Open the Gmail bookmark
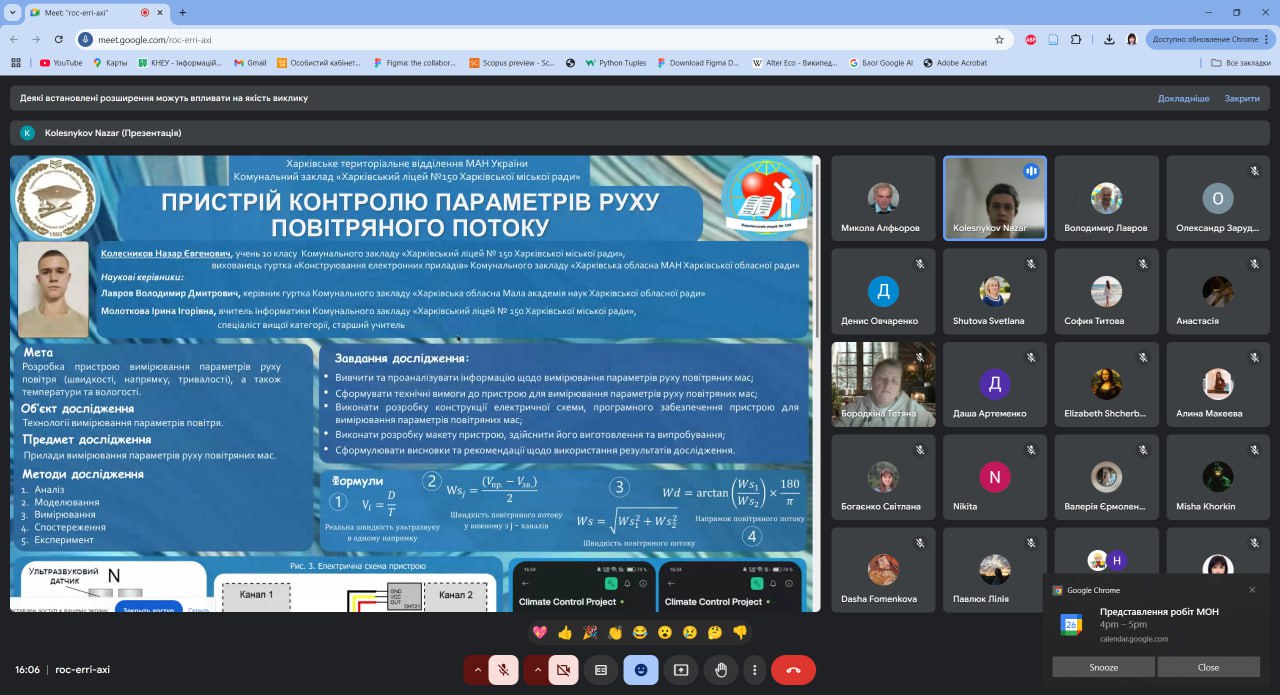The image size is (1280, 695). click(250, 63)
